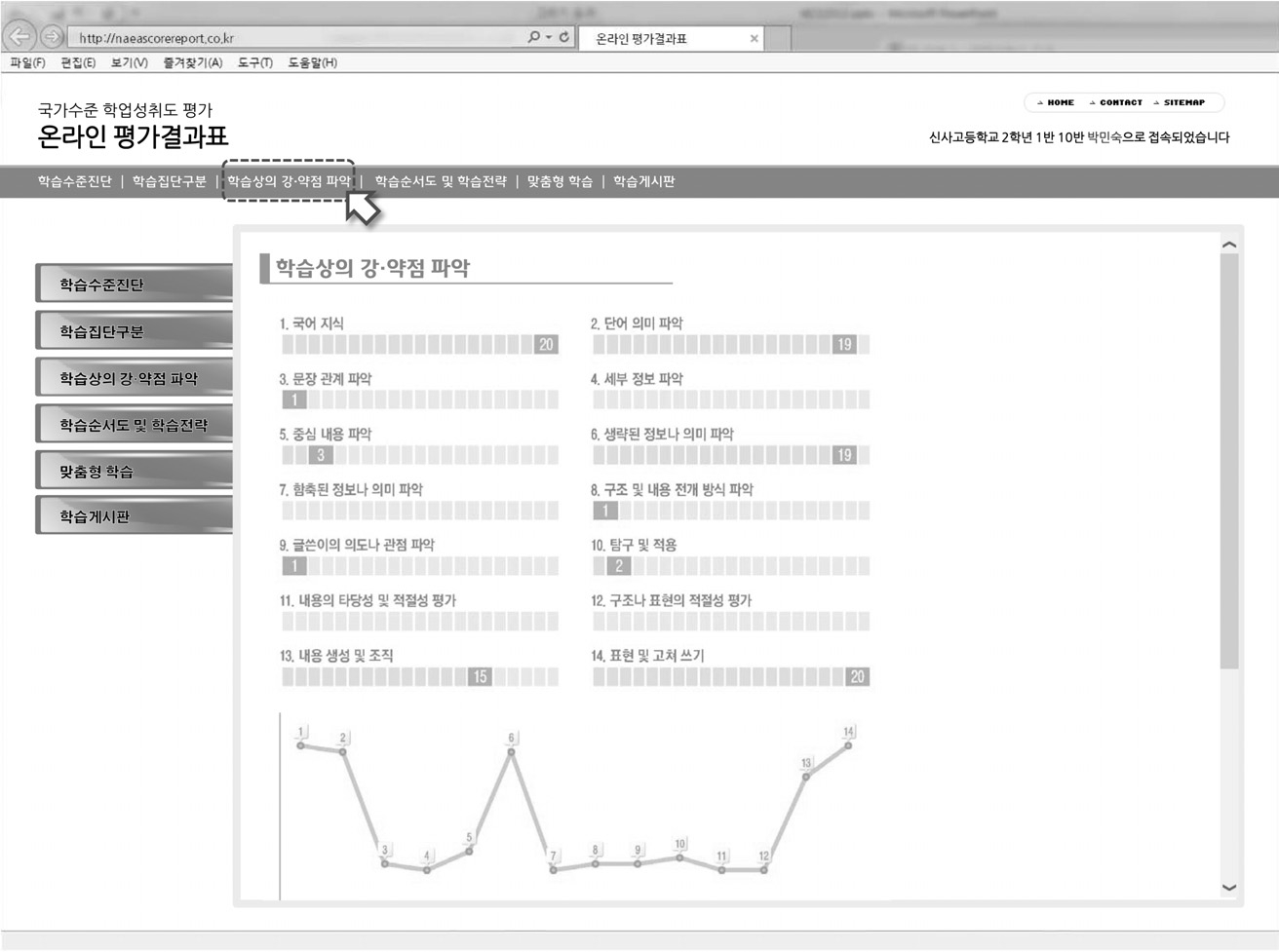Viewport: 1279px width, 952px height.
Task: Click graph point 12 on line chart
Action: tap(763, 869)
